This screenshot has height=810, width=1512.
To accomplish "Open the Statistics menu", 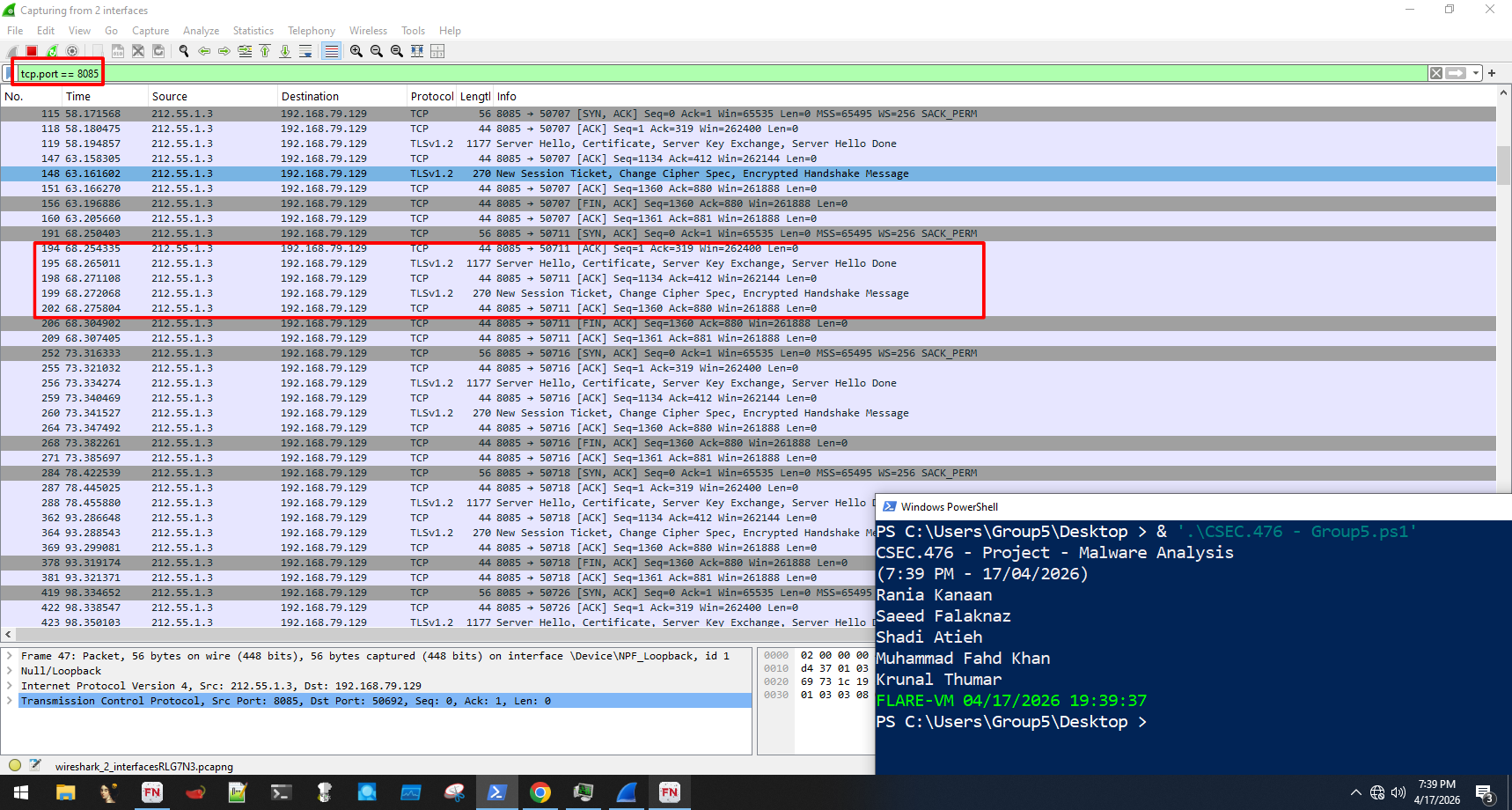I will point(253,31).
